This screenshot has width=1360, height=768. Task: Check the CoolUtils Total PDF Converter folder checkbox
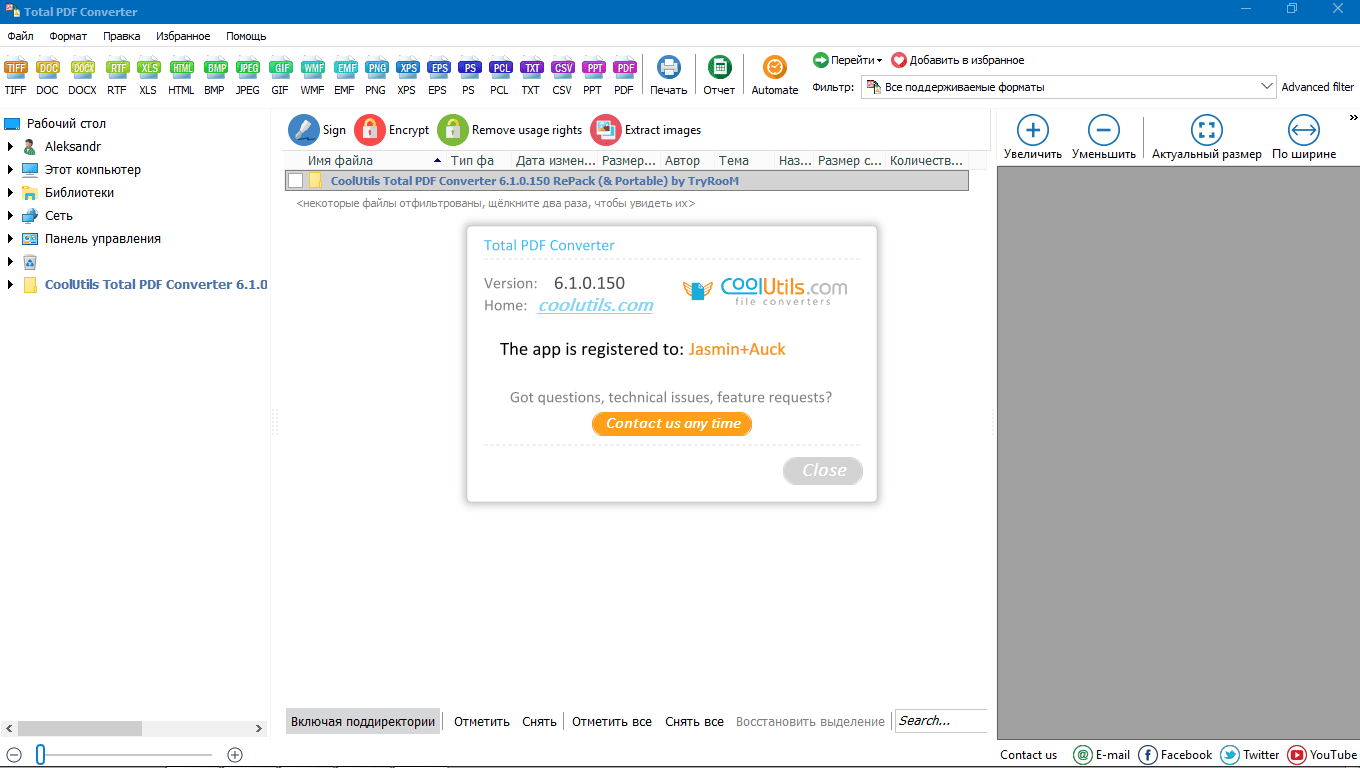click(296, 181)
